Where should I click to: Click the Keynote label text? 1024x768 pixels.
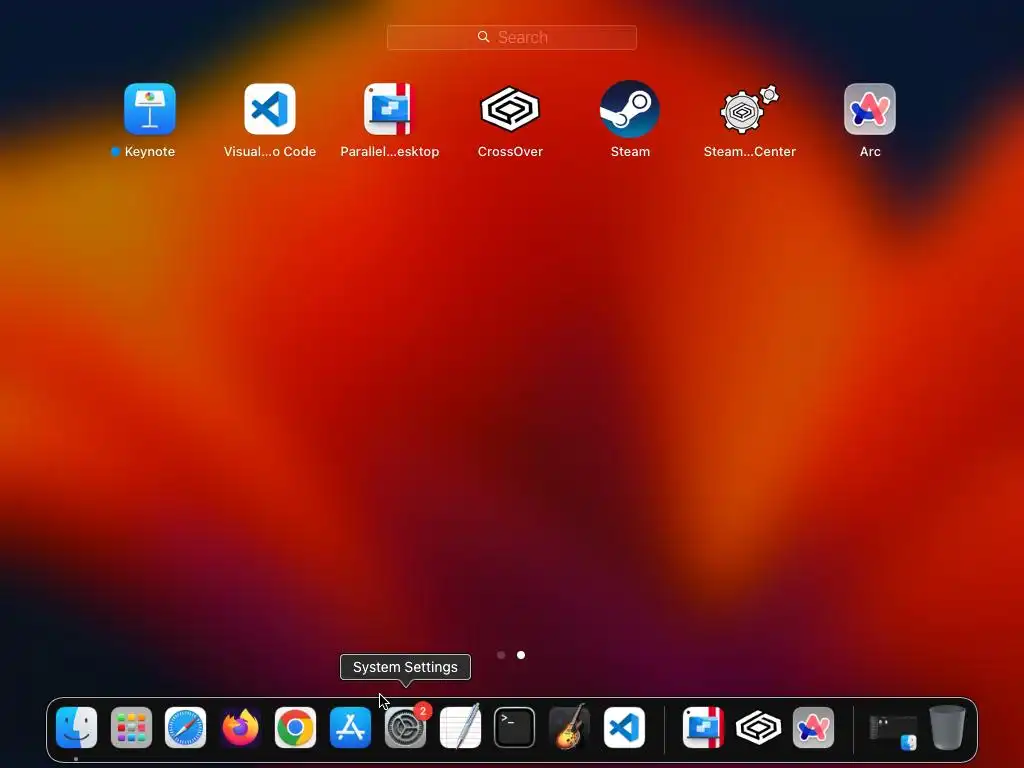point(150,152)
